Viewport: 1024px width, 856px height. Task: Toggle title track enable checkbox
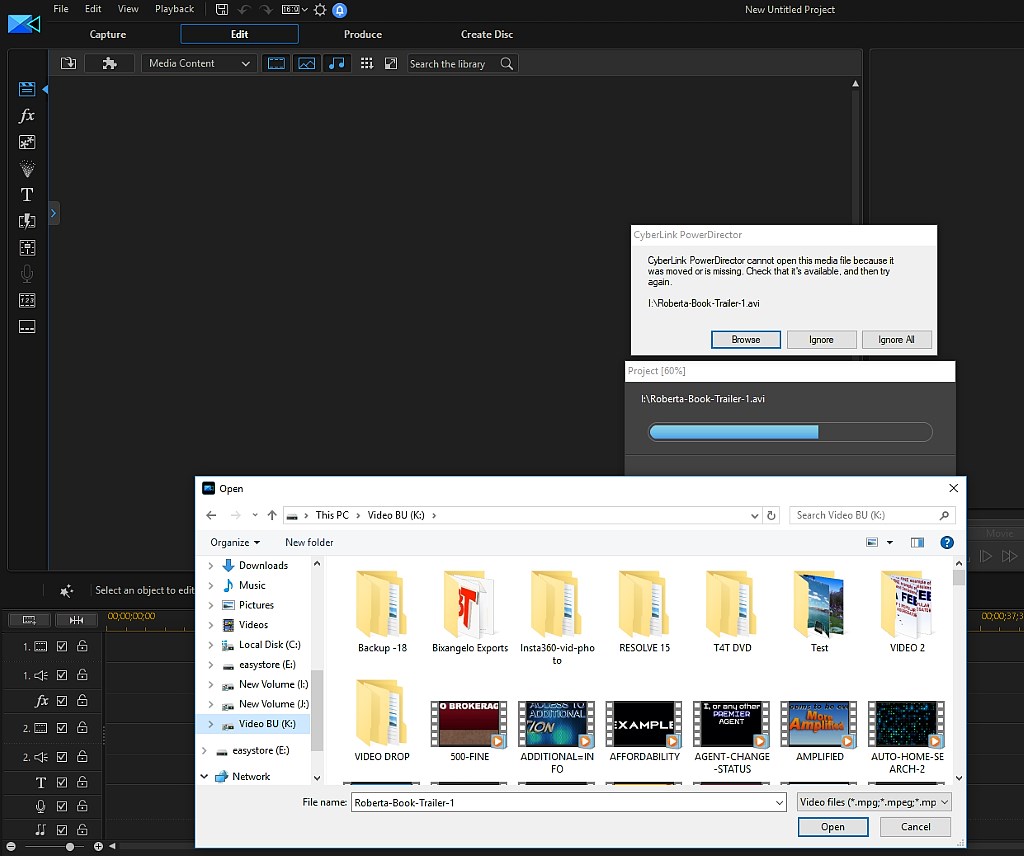pyautogui.click(x=61, y=782)
